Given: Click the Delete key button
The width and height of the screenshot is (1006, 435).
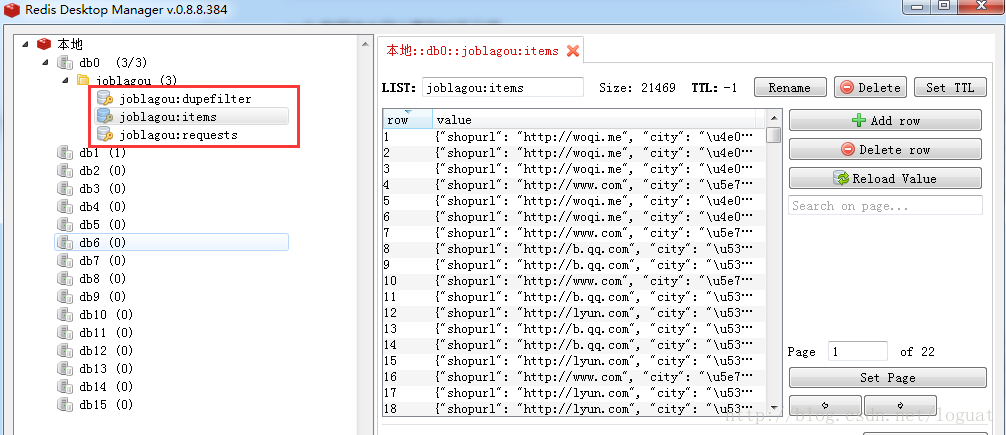Looking at the screenshot, I should pos(870,88).
